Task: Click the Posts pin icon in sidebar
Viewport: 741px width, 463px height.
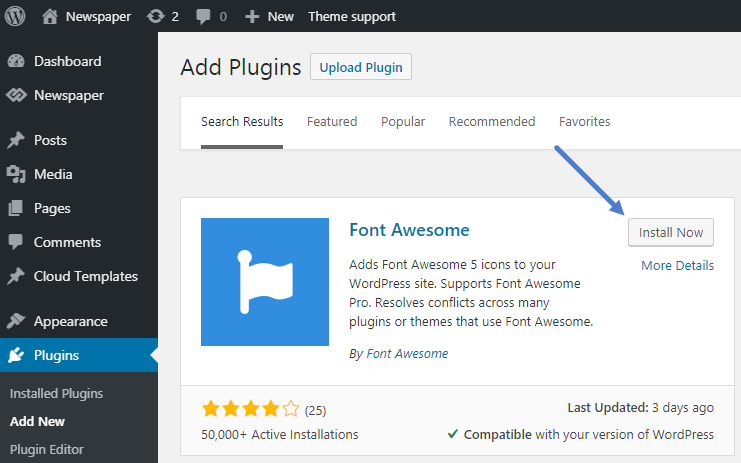Action: tap(15, 140)
